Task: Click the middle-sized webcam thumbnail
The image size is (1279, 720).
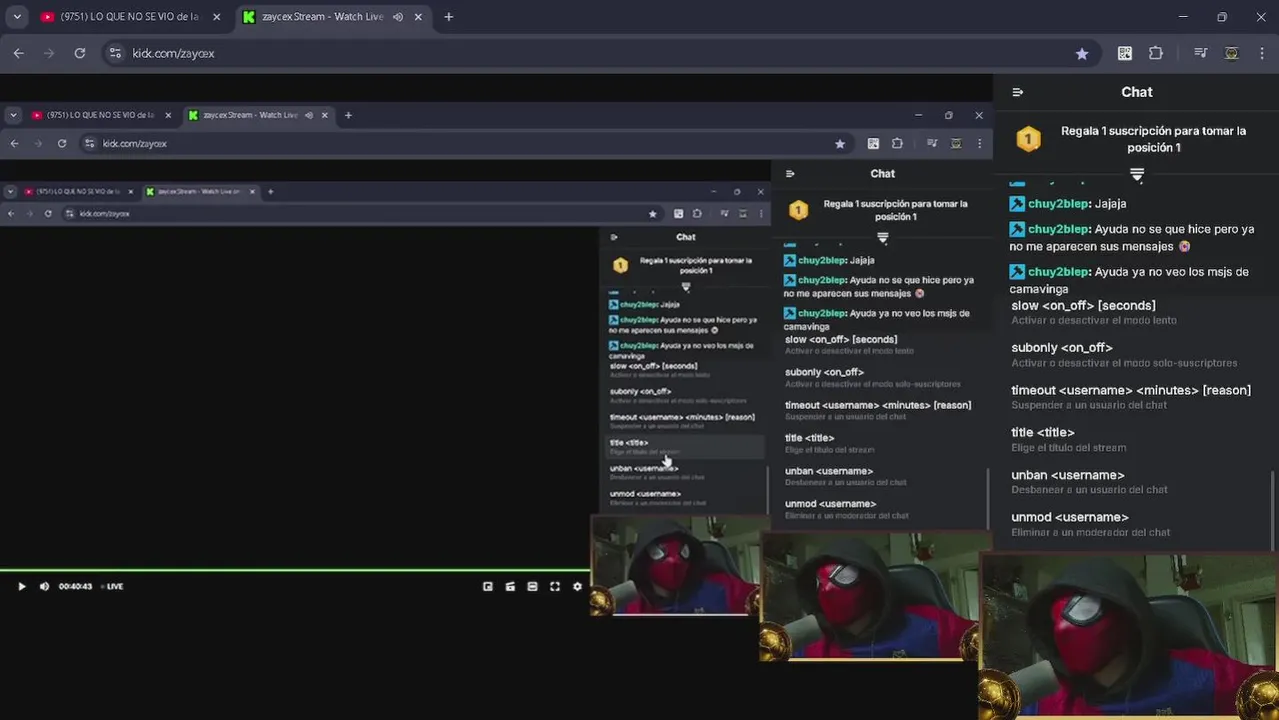Action: 875,596
